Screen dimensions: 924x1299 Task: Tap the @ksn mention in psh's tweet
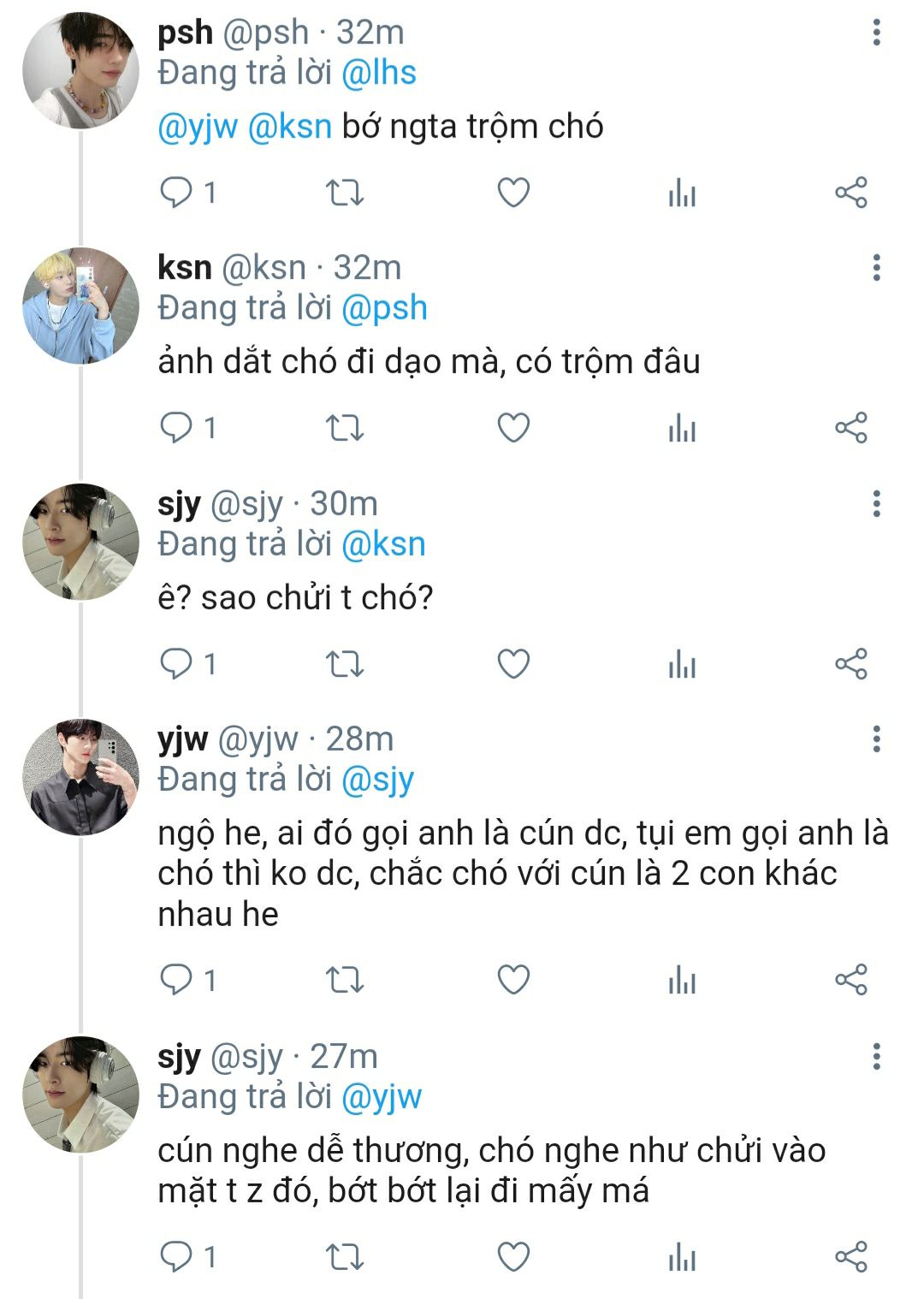[289, 127]
